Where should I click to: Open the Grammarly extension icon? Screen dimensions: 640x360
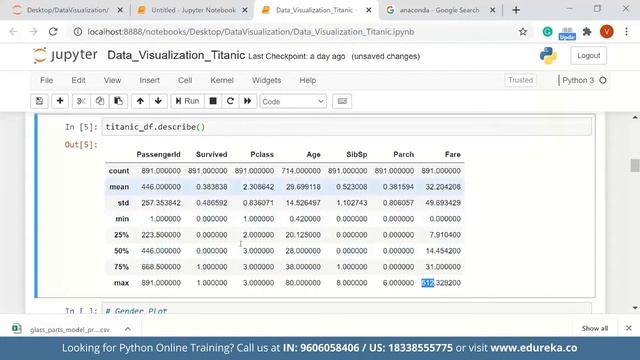(547, 32)
